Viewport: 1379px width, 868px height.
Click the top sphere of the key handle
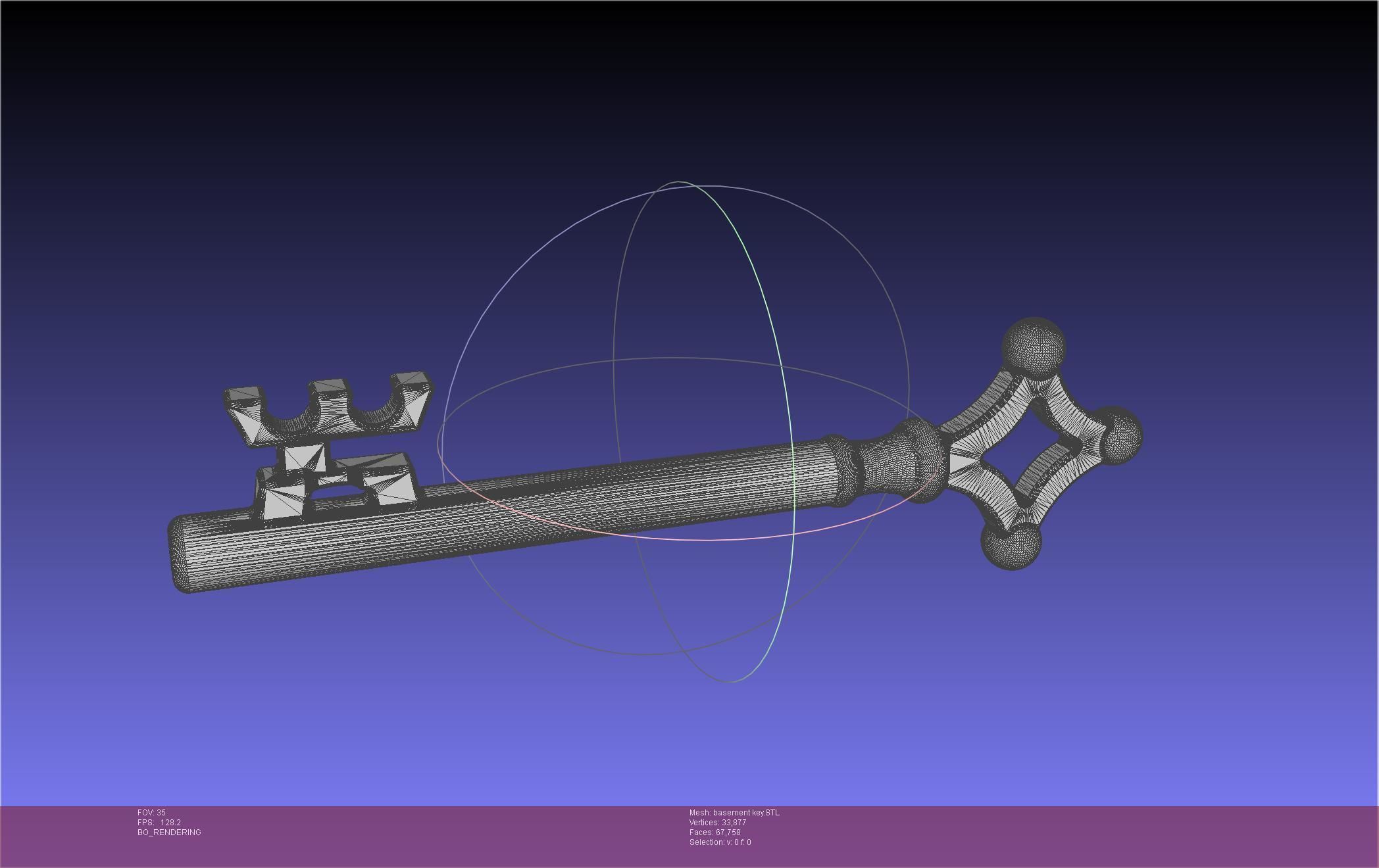[1033, 347]
